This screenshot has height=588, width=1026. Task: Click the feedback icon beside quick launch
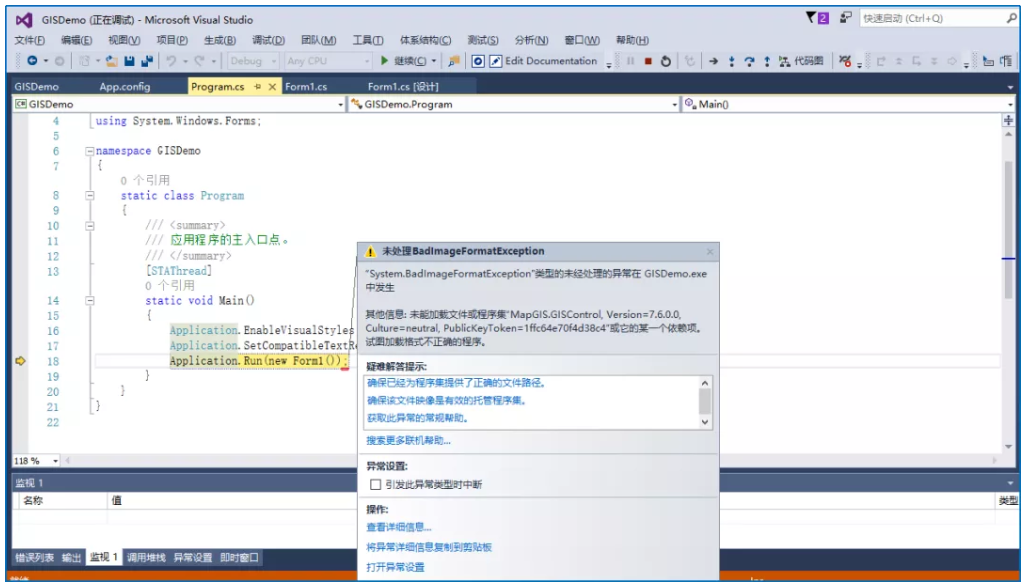[845, 18]
